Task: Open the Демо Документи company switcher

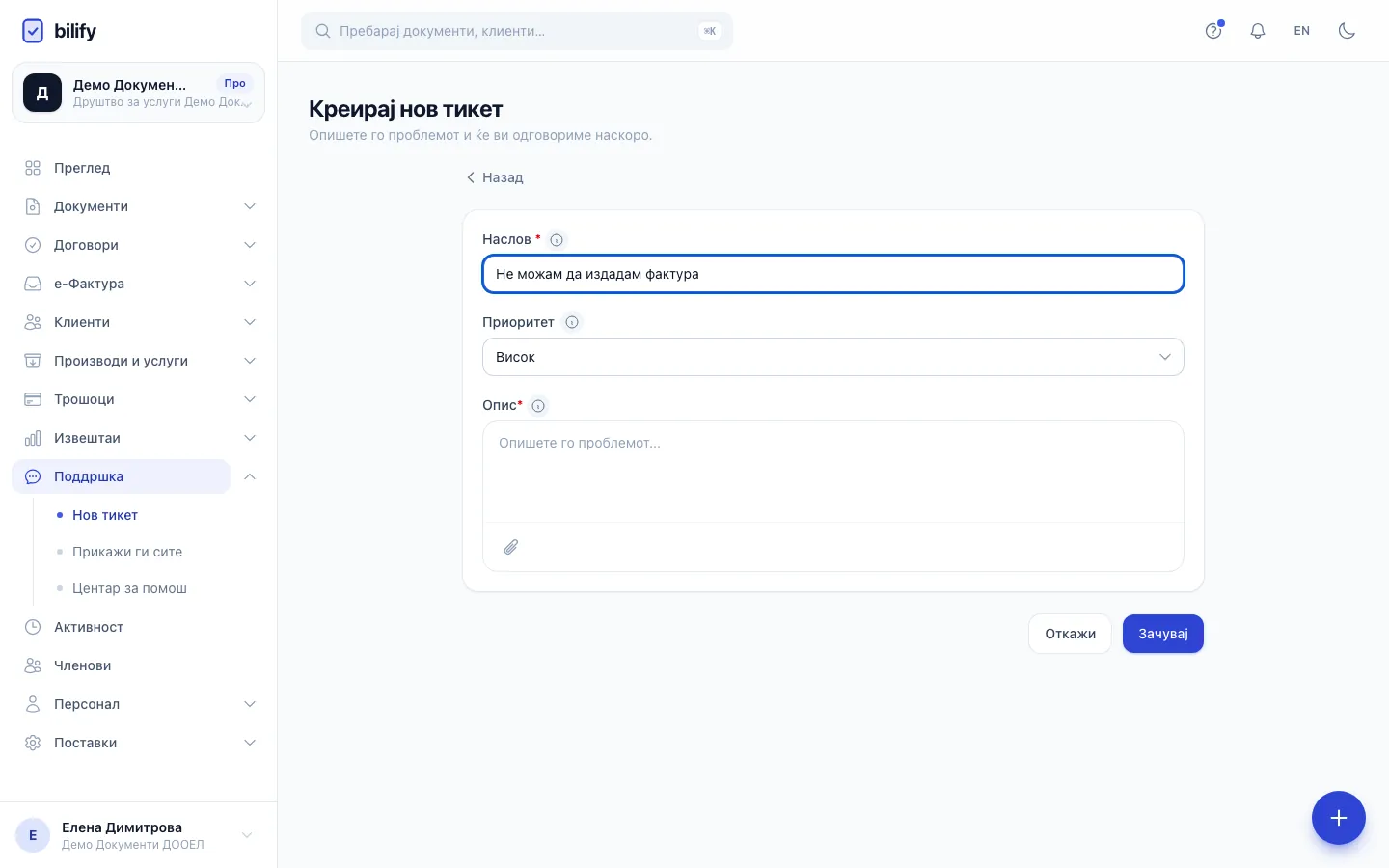Action: (x=138, y=93)
